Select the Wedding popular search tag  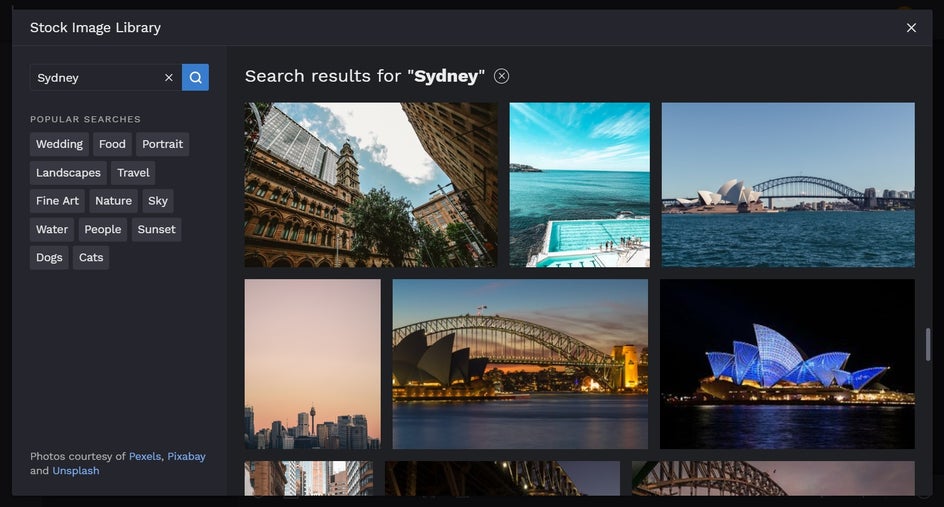tap(59, 144)
